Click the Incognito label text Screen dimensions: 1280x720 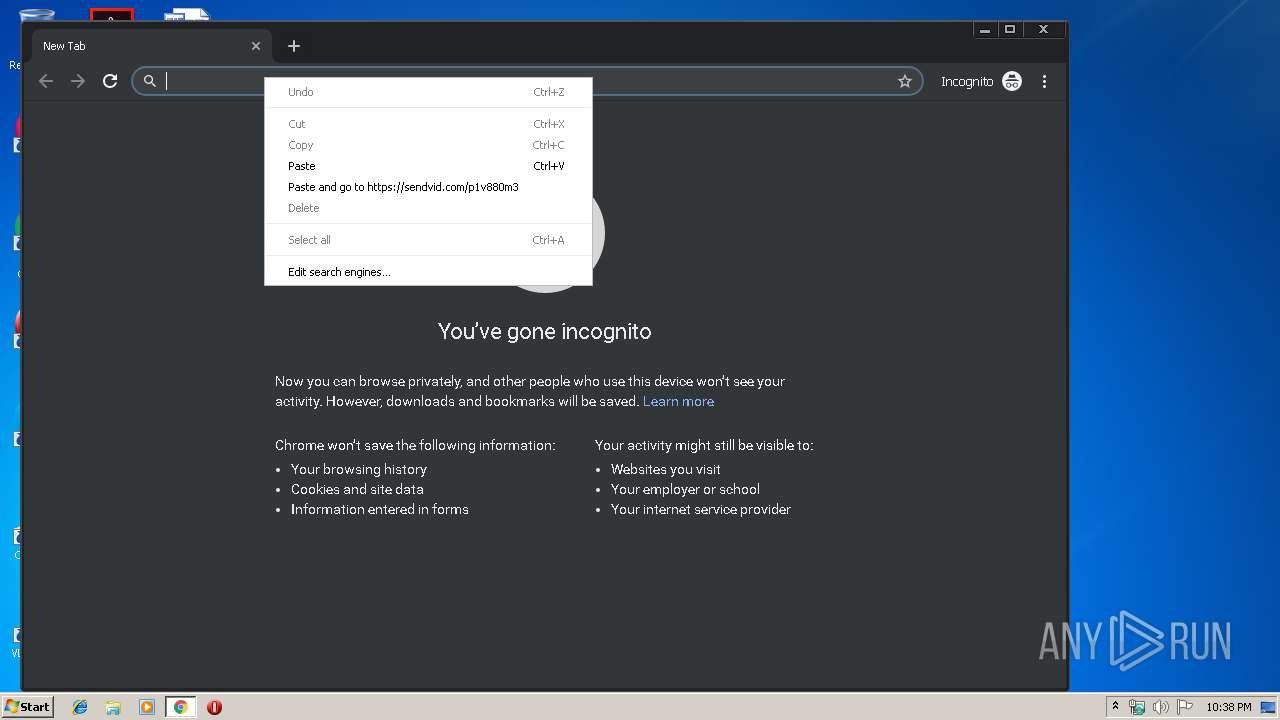tap(967, 82)
